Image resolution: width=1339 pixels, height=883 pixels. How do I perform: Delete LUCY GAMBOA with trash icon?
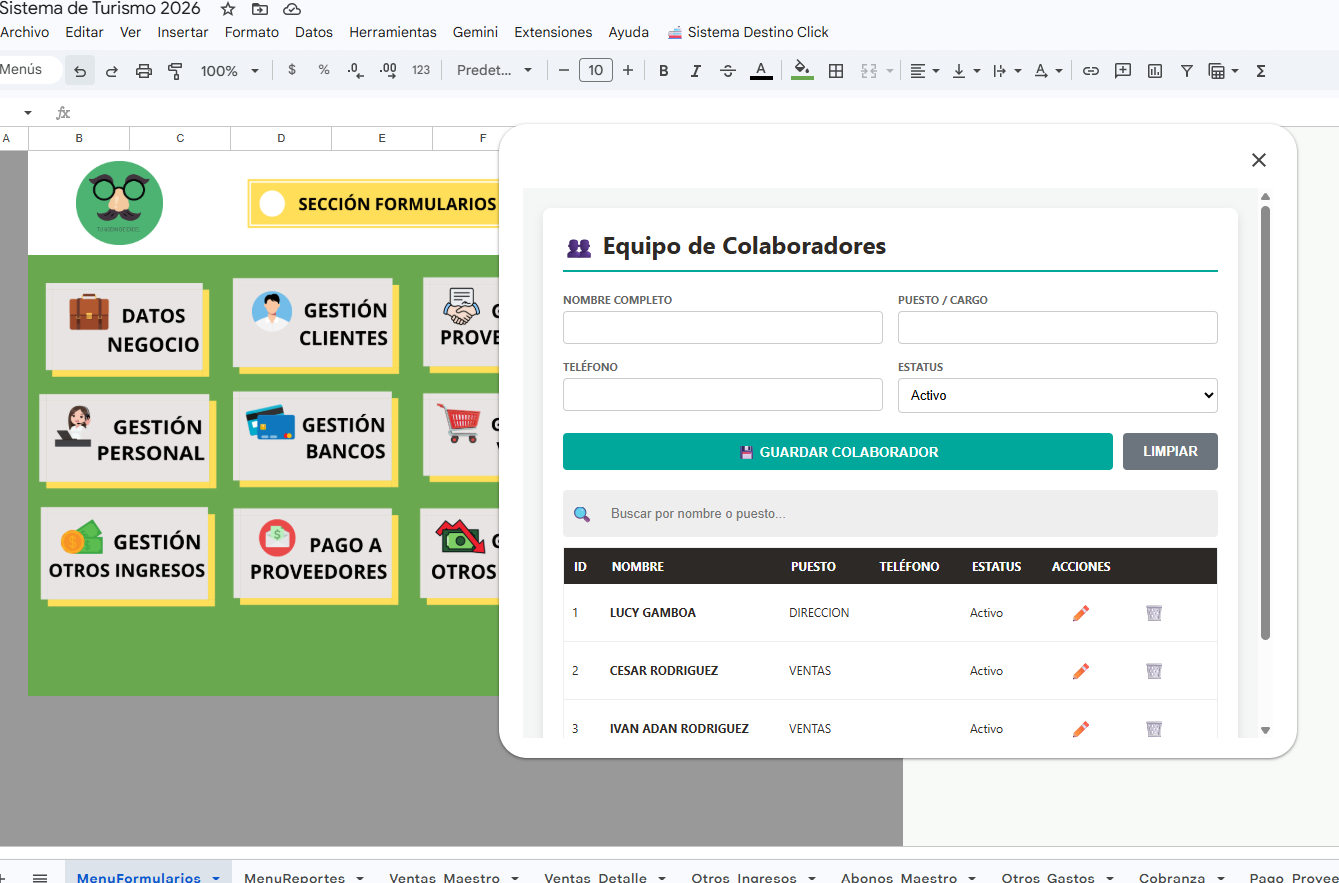[1154, 613]
